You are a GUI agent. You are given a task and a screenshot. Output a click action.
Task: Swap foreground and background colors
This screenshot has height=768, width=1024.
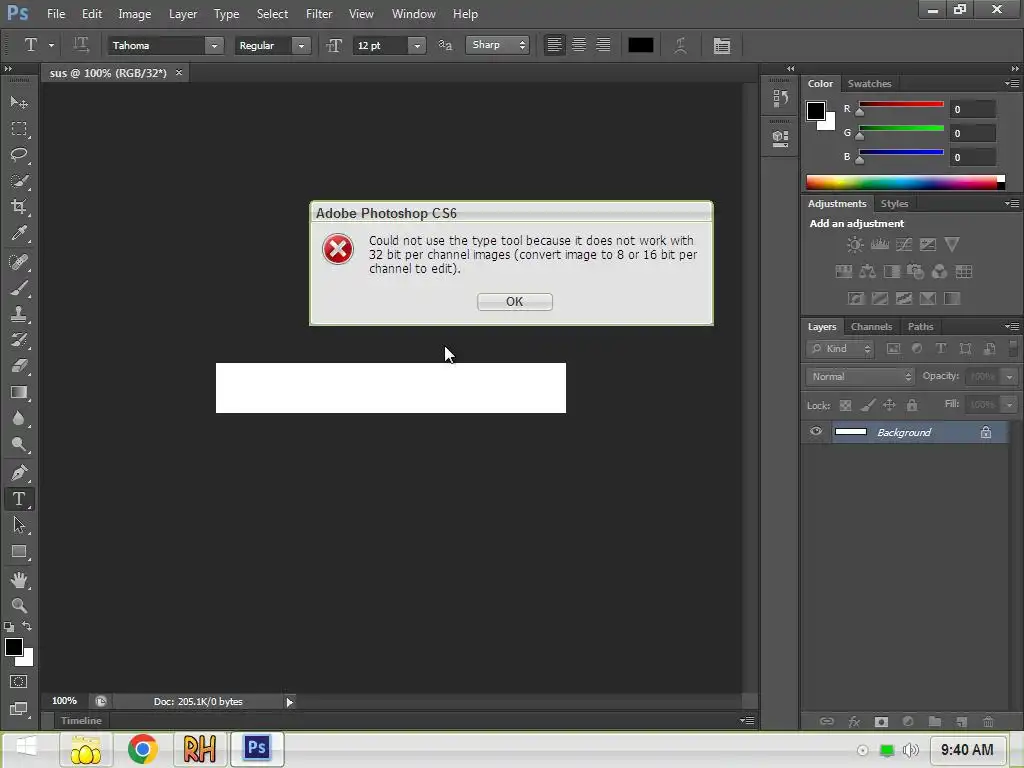27,626
